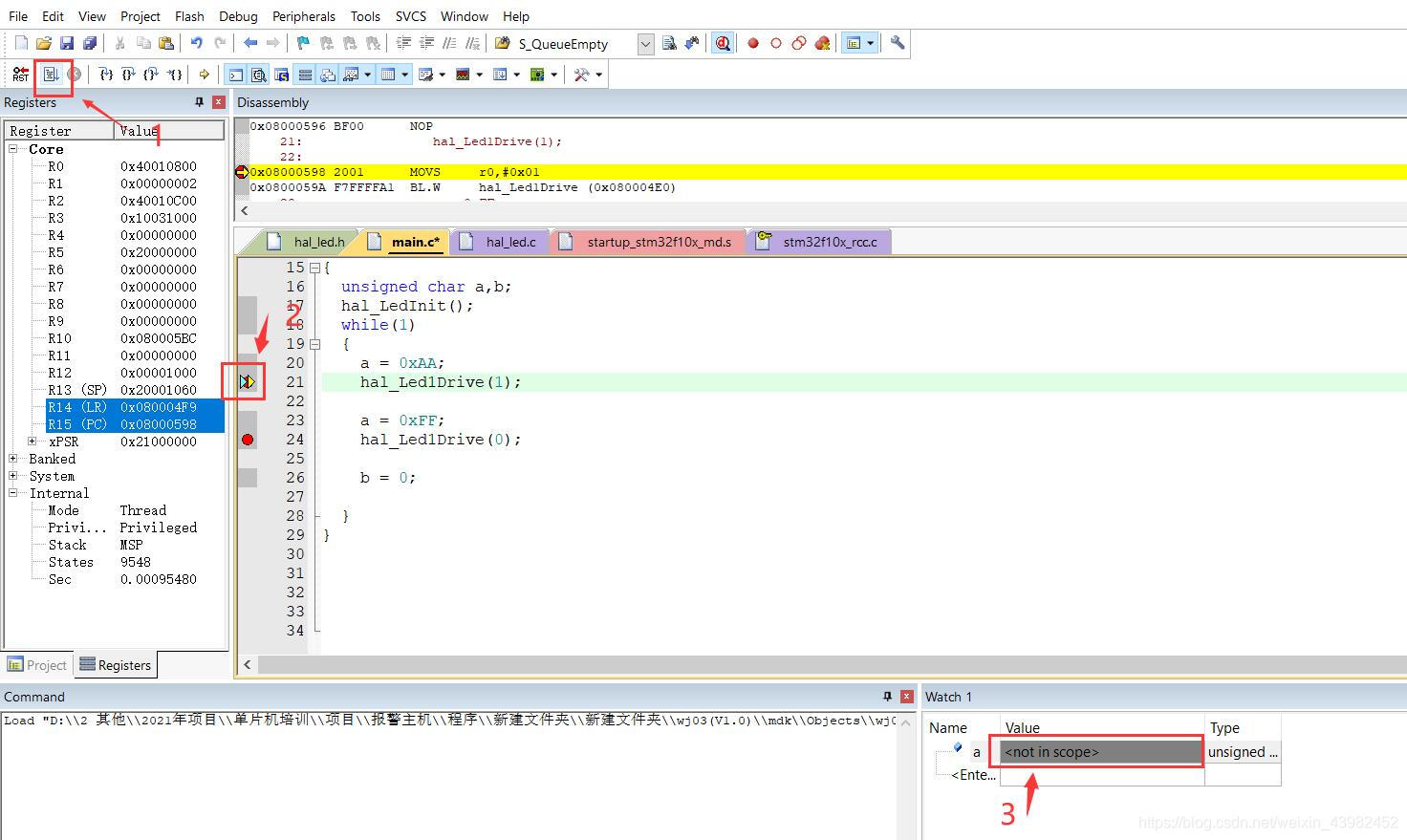
Task: Open the Trace Windows dropdown arrow
Action: (517, 75)
